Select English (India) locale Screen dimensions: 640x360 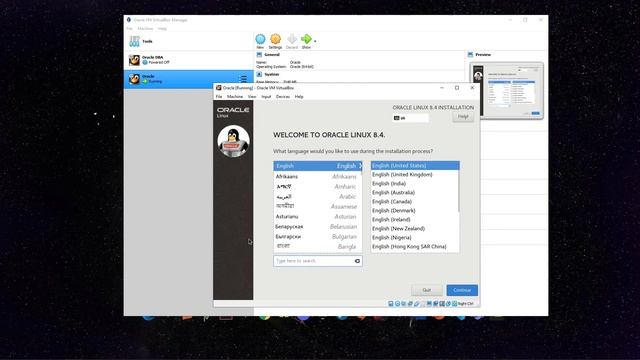tap(414, 183)
